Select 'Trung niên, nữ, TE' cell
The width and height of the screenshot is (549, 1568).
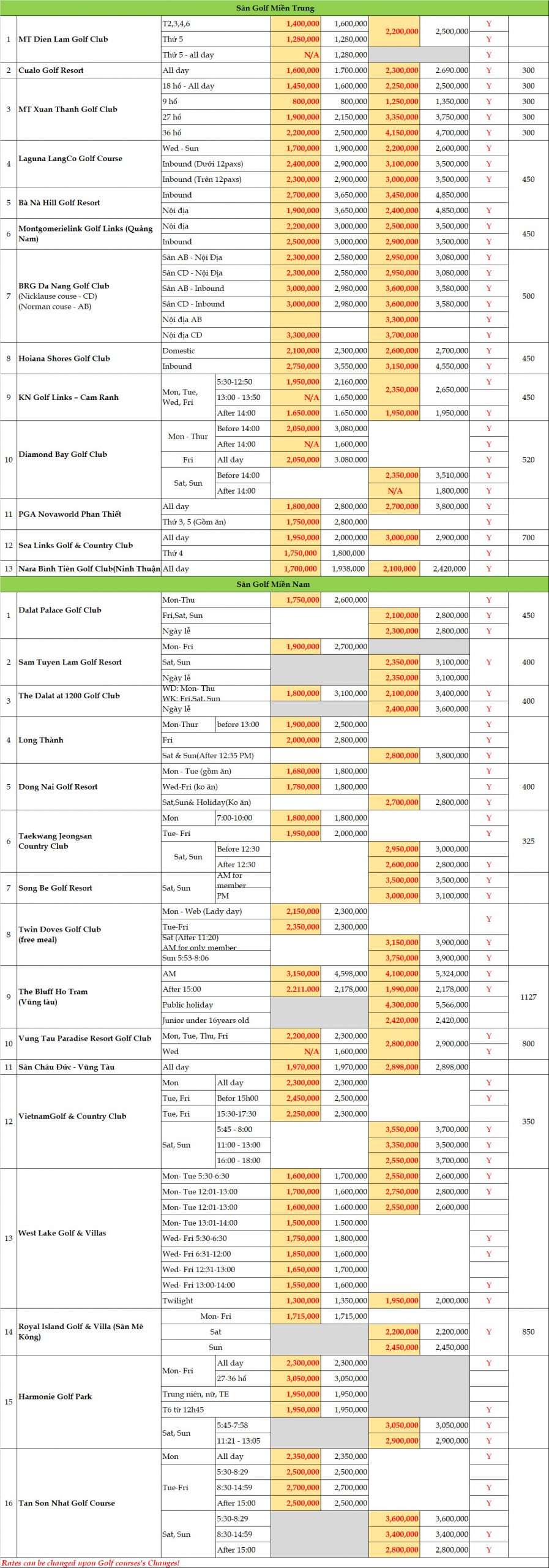pos(215,1394)
